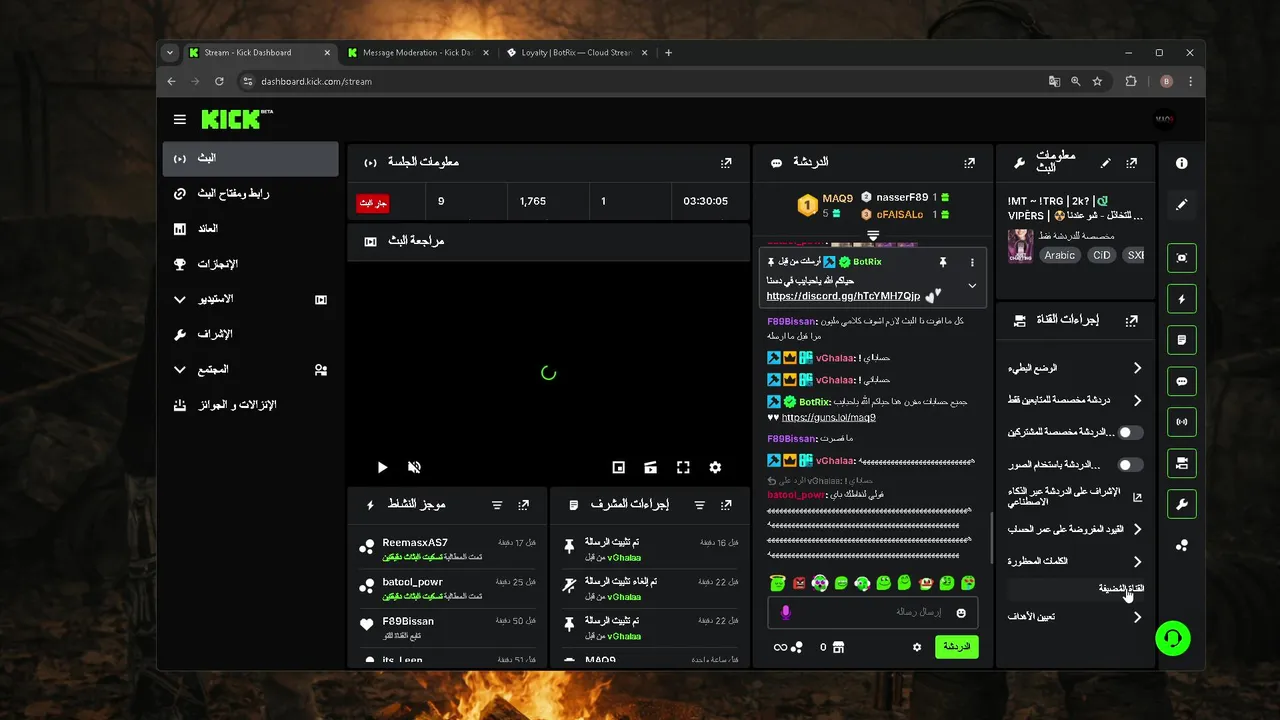Toggle الدردشة مخصصة للمشتركين subscribers-only chat switch

[1130, 433]
